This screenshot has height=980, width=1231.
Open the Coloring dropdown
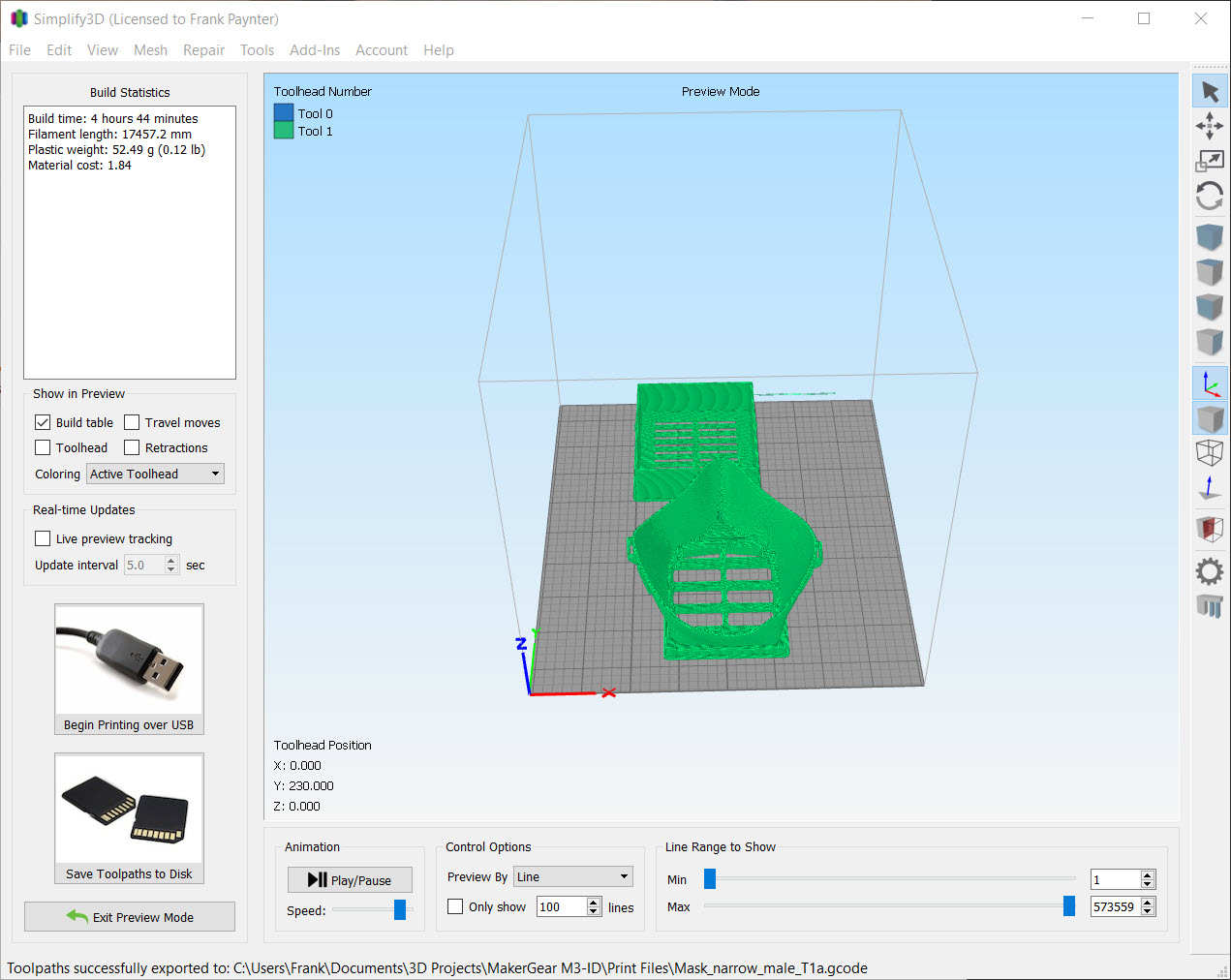(x=155, y=474)
